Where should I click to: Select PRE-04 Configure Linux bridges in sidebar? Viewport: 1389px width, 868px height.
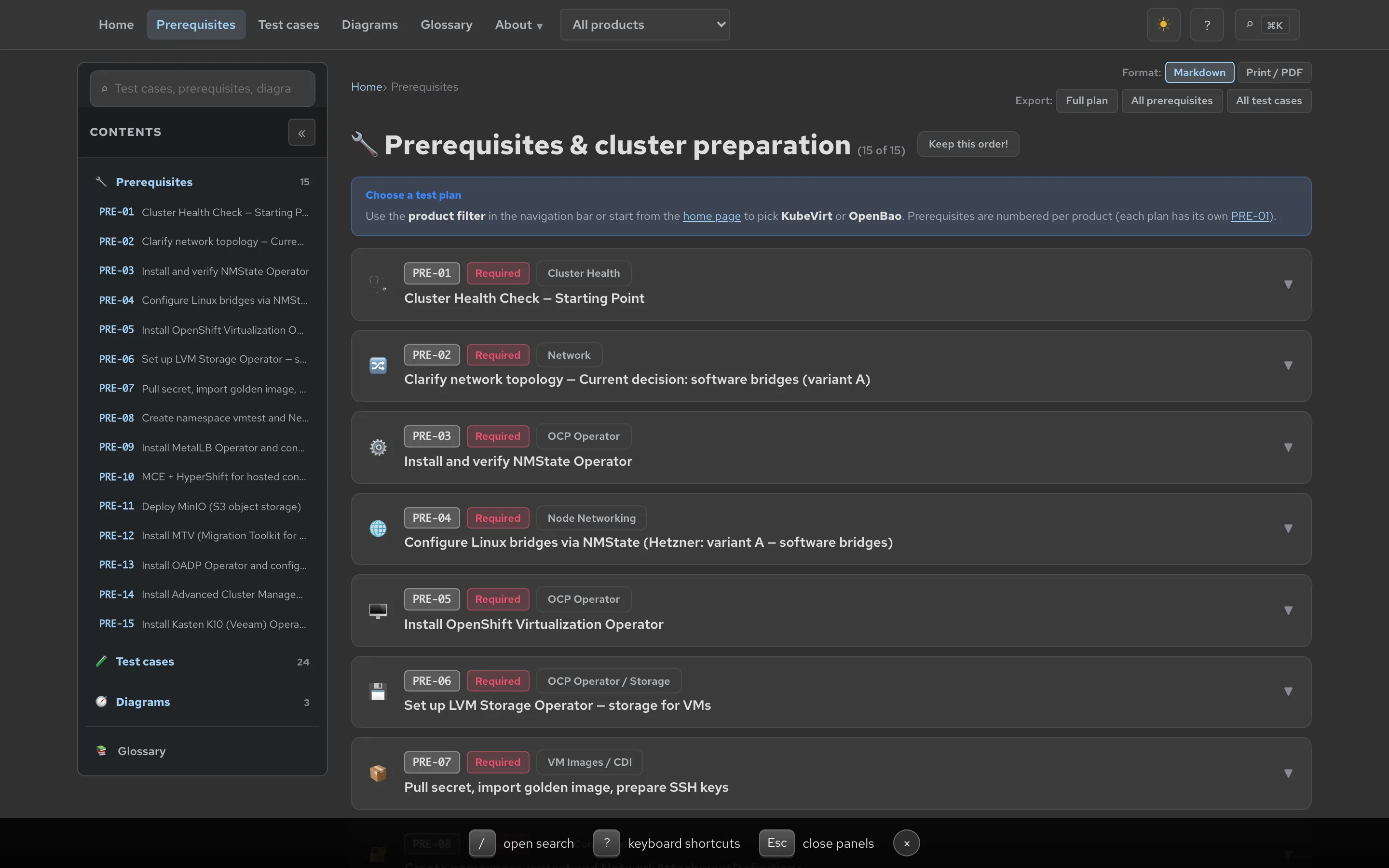(204, 300)
